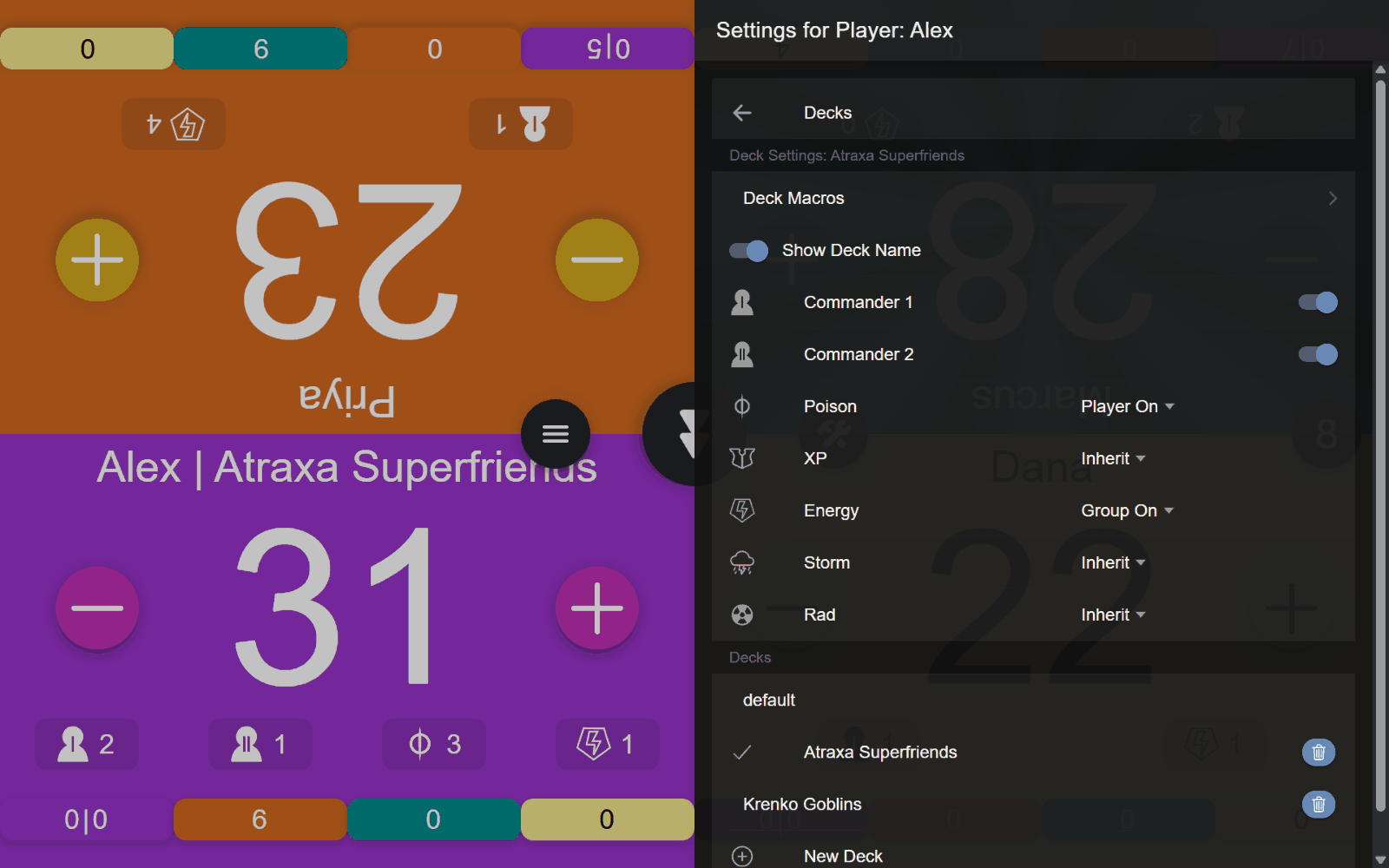This screenshot has width=1389, height=868.
Task: Click Alex's Commander 2 damage counter
Action: point(260,744)
